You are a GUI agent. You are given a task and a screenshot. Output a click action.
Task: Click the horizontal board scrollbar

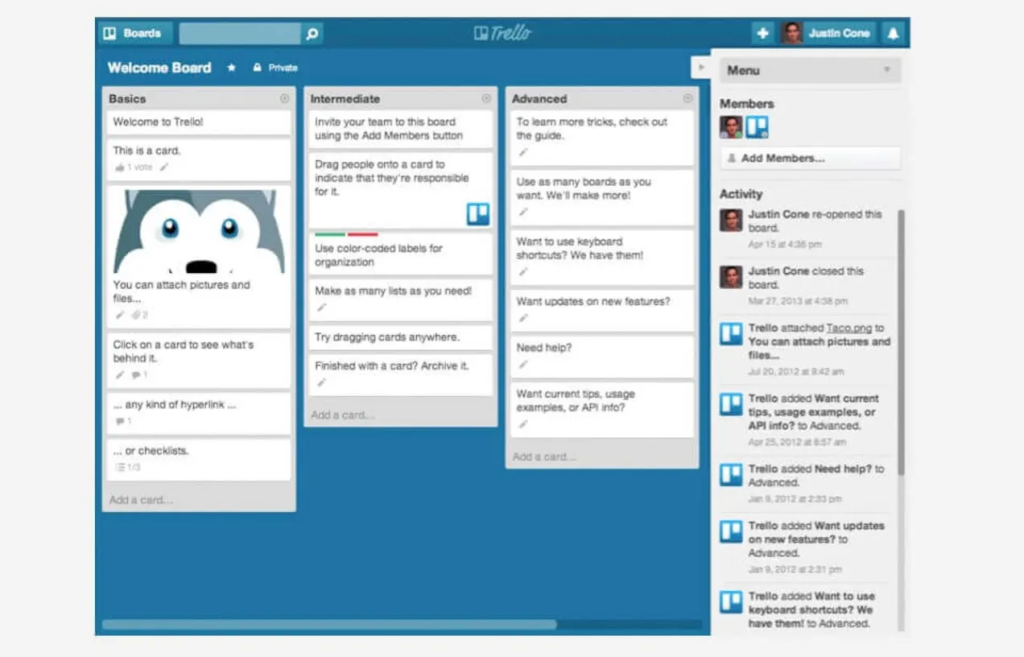click(x=329, y=624)
